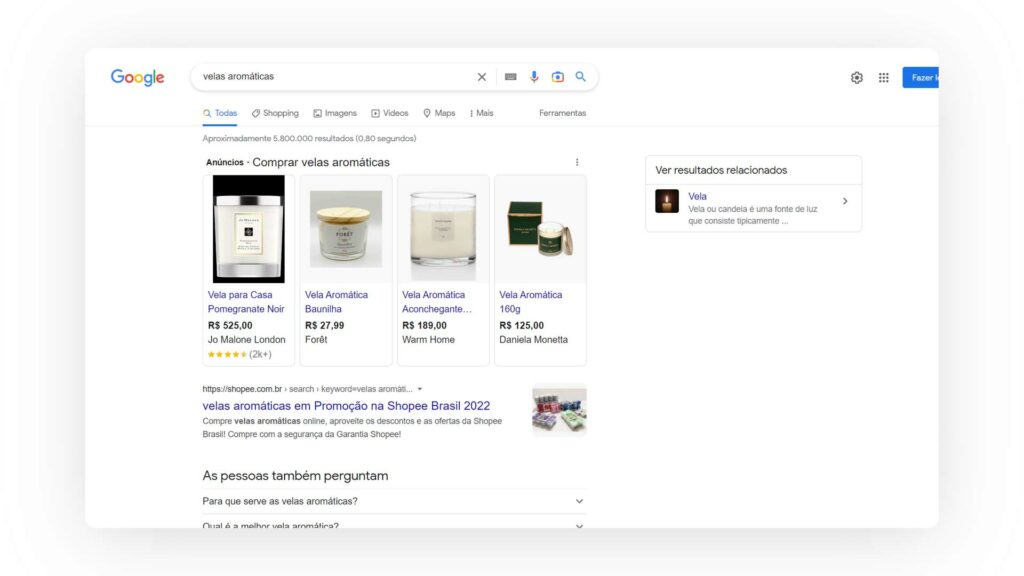Click the magnifying glass to search
This screenshot has height=576, width=1024.
(x=581, y=76)
